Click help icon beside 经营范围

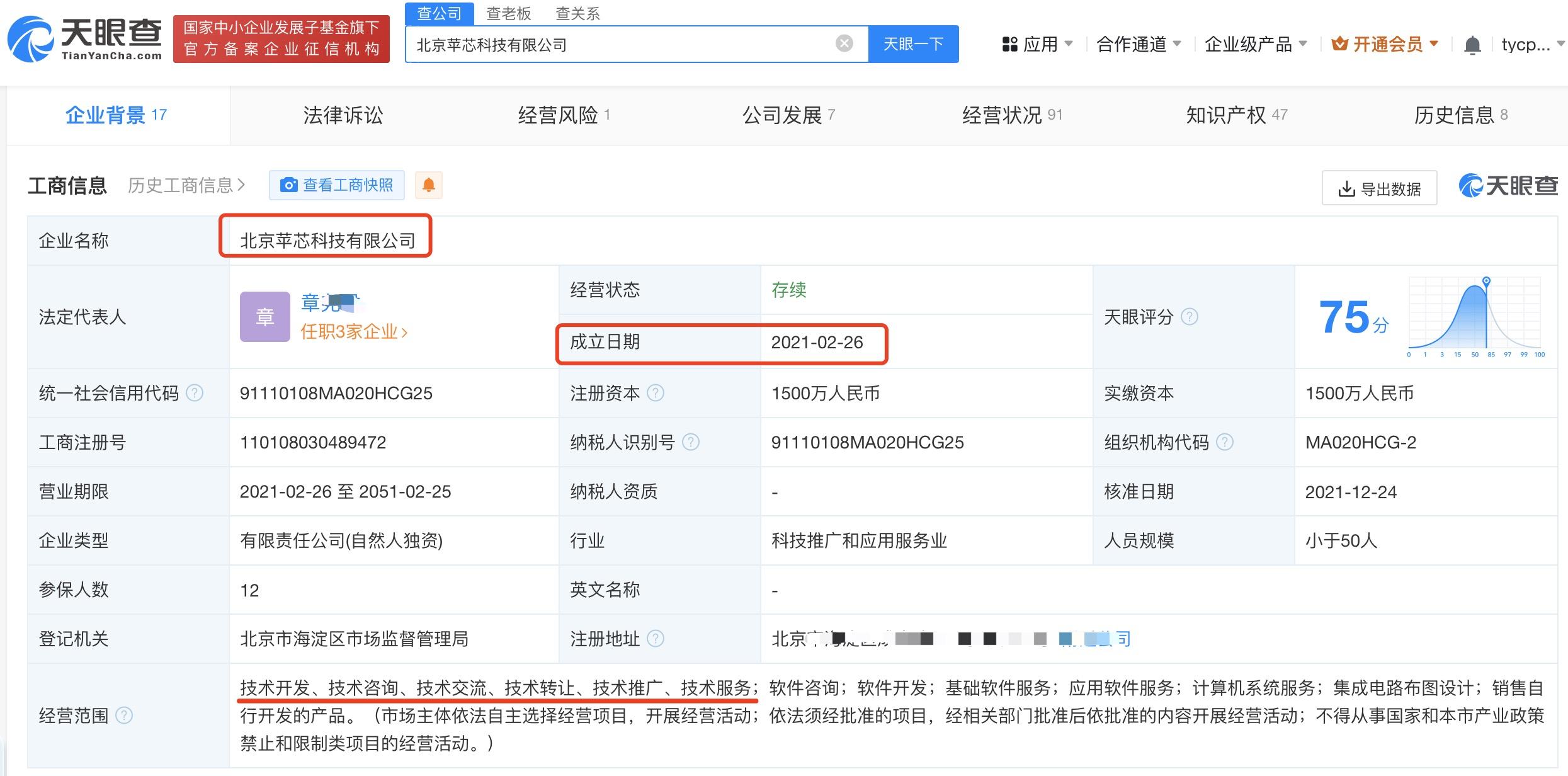click(125, 716)
